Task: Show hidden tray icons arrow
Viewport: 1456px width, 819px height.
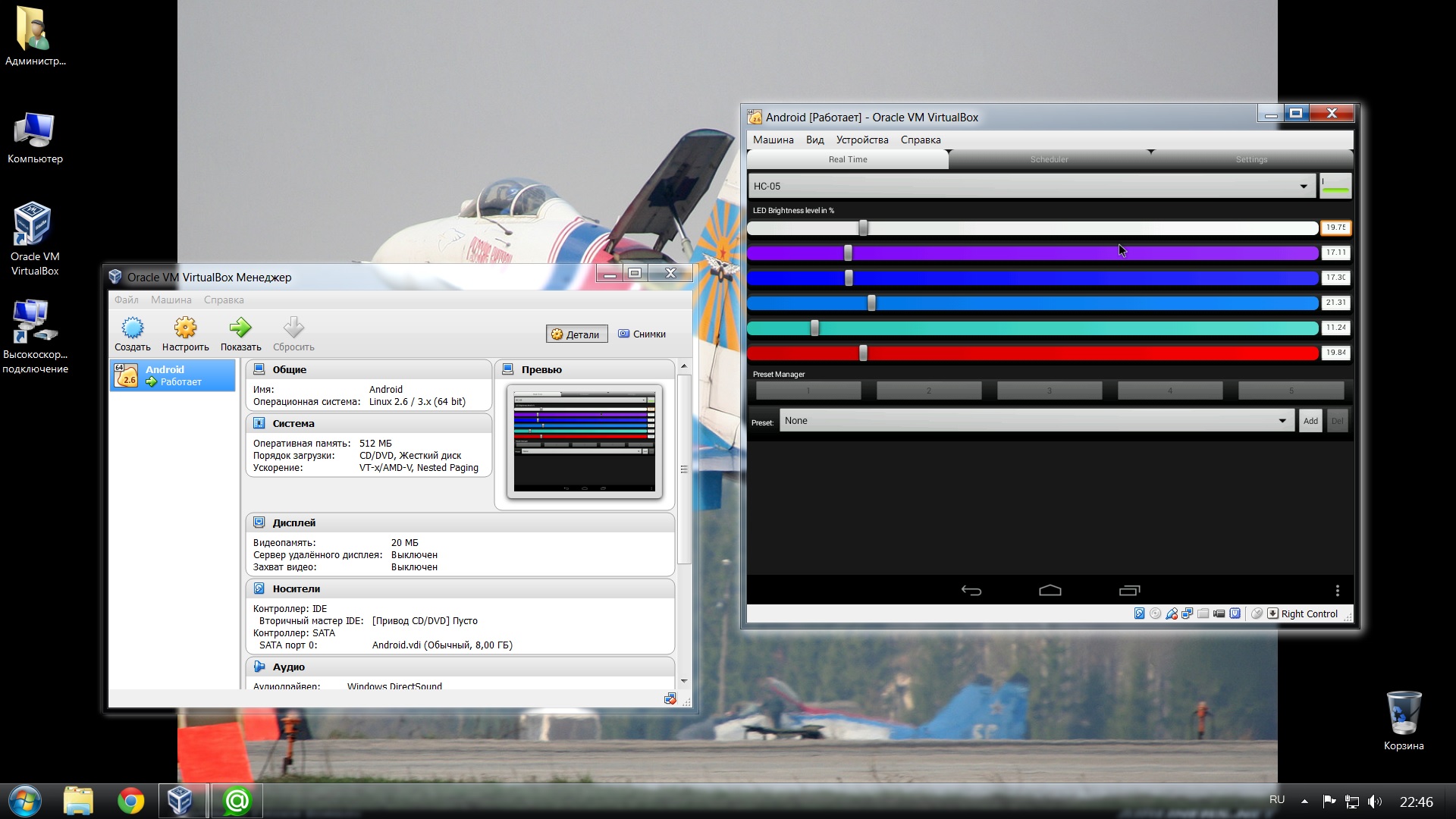Action: [1304, 802]
